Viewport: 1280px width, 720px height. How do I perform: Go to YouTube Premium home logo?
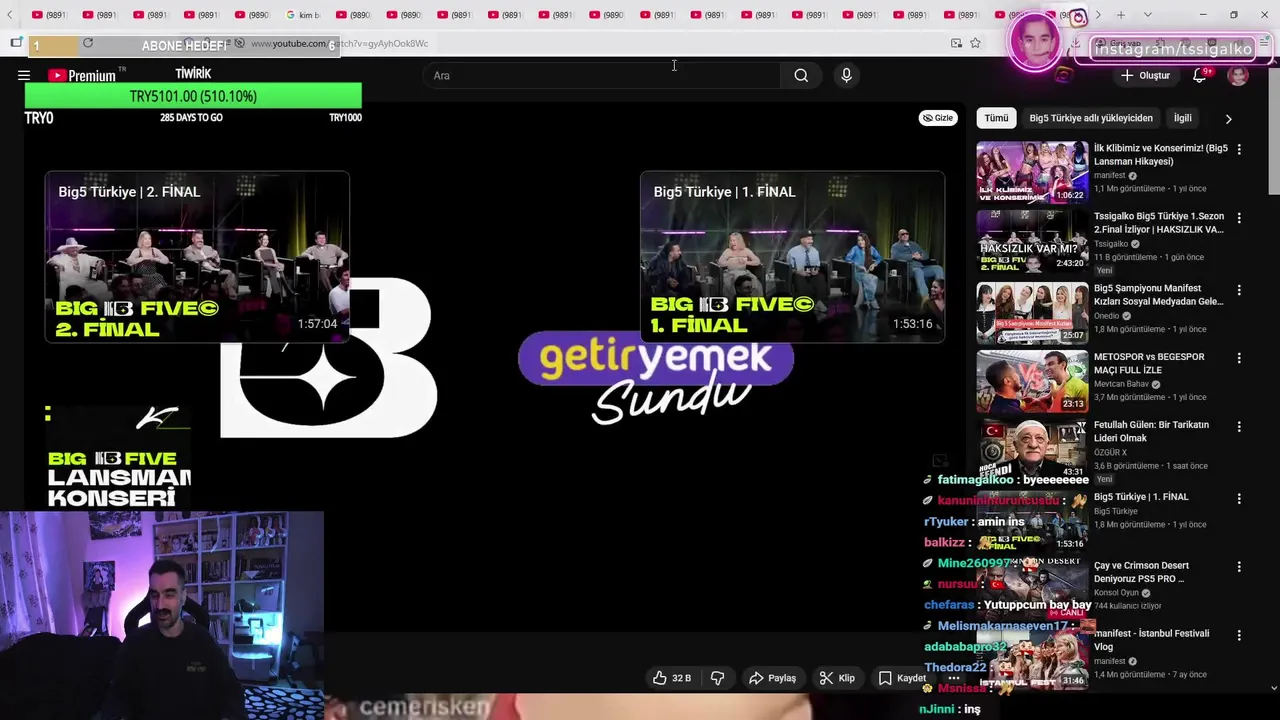point(82,75)
